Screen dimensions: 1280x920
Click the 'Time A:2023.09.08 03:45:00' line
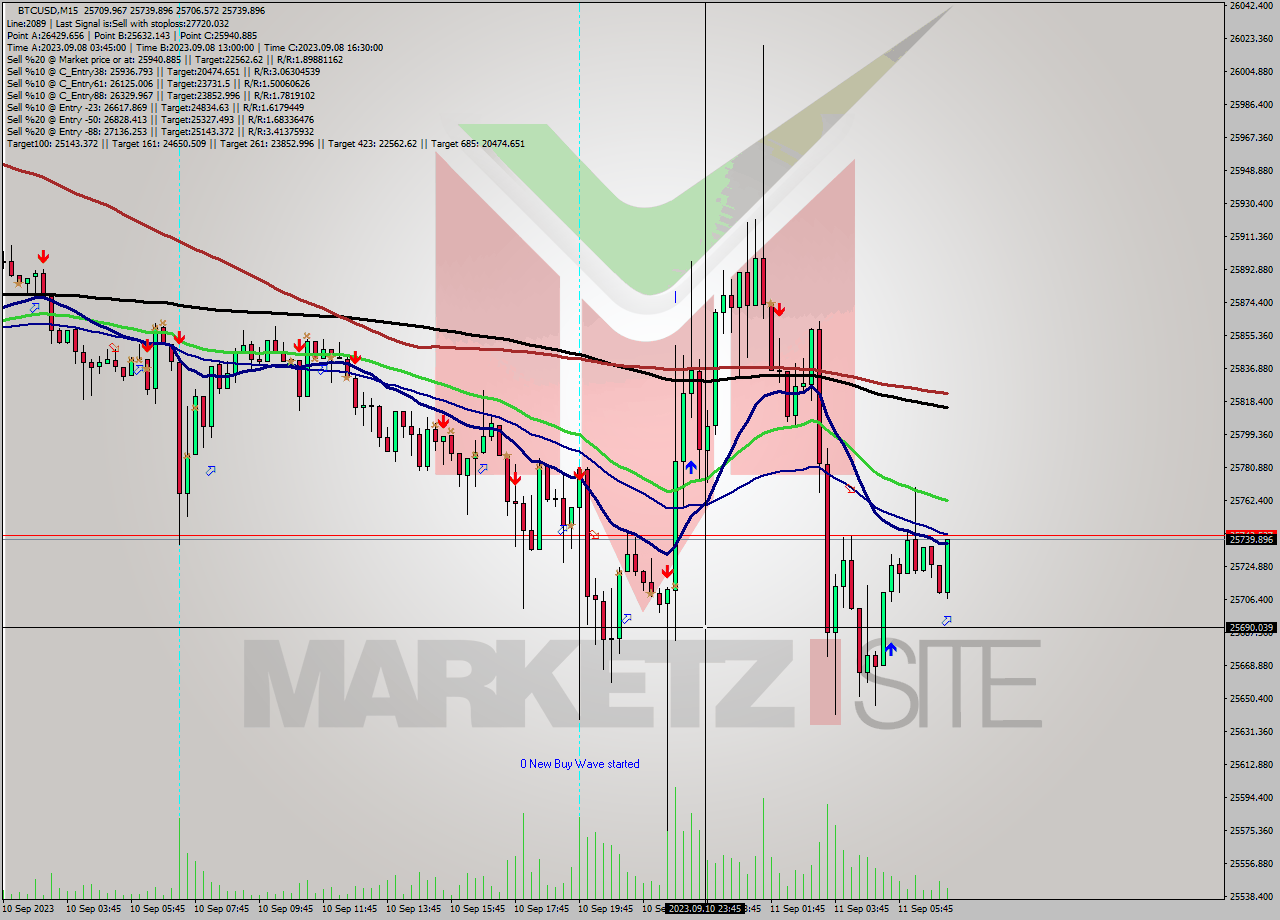194,47
